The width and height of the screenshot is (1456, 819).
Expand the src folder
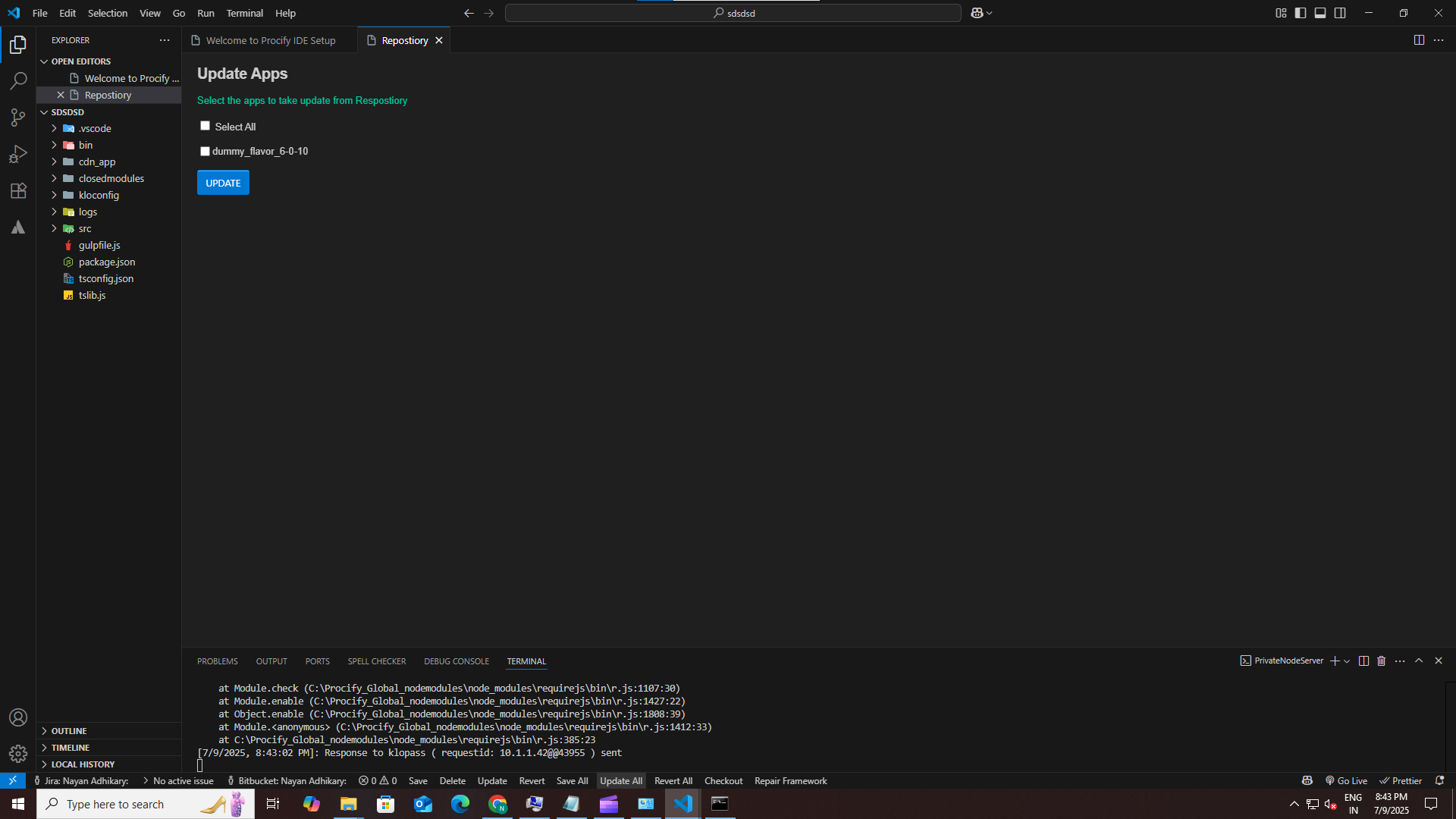pos(54,228)
